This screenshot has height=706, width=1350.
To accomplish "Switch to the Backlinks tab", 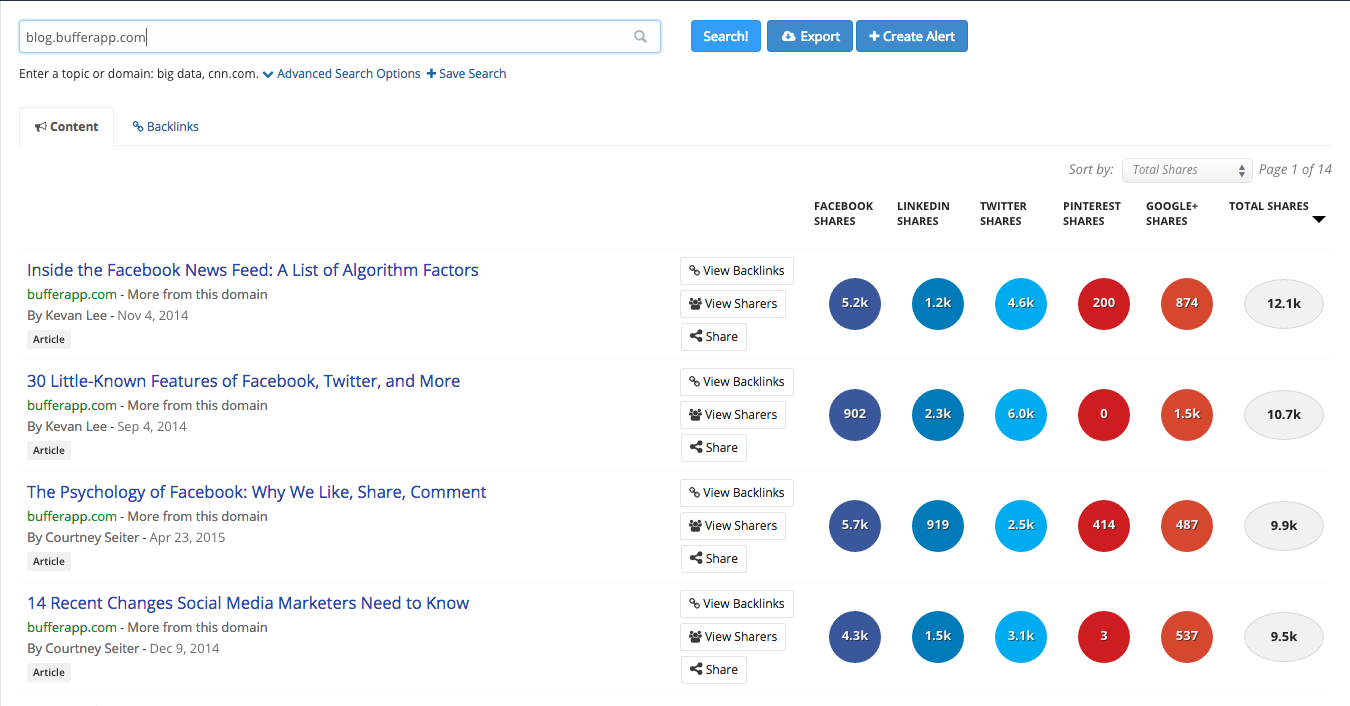I will (166, 127).
